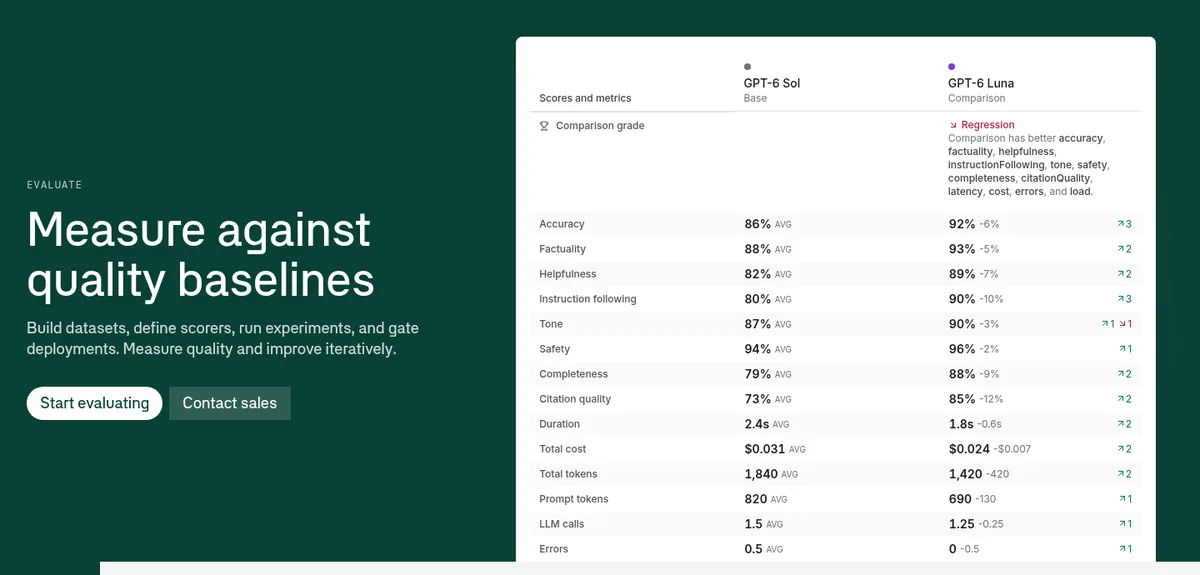Select the Safety metric label

click(x=555, y=349)
